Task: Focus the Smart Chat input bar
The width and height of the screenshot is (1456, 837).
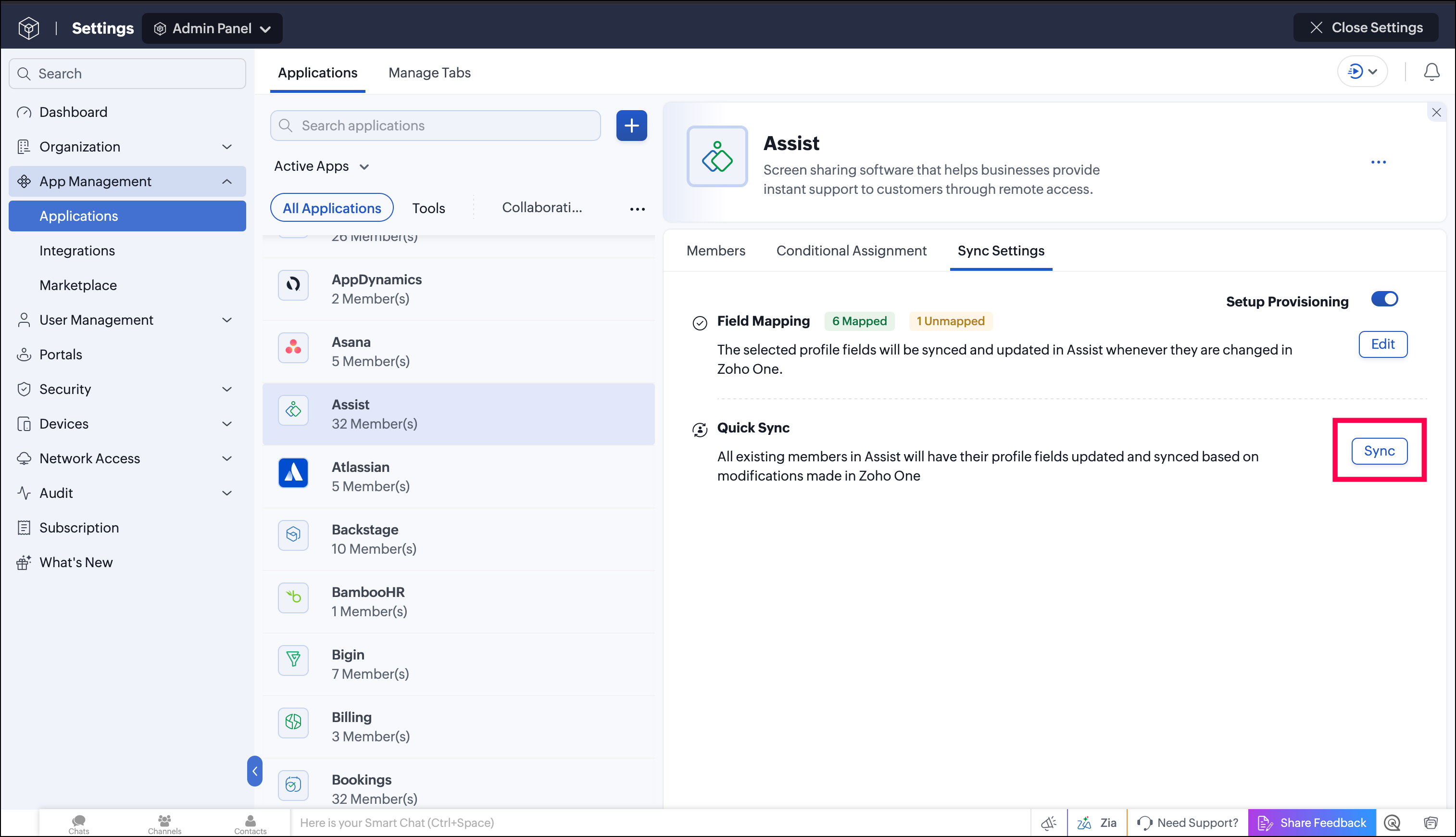Action: (660, 823)
